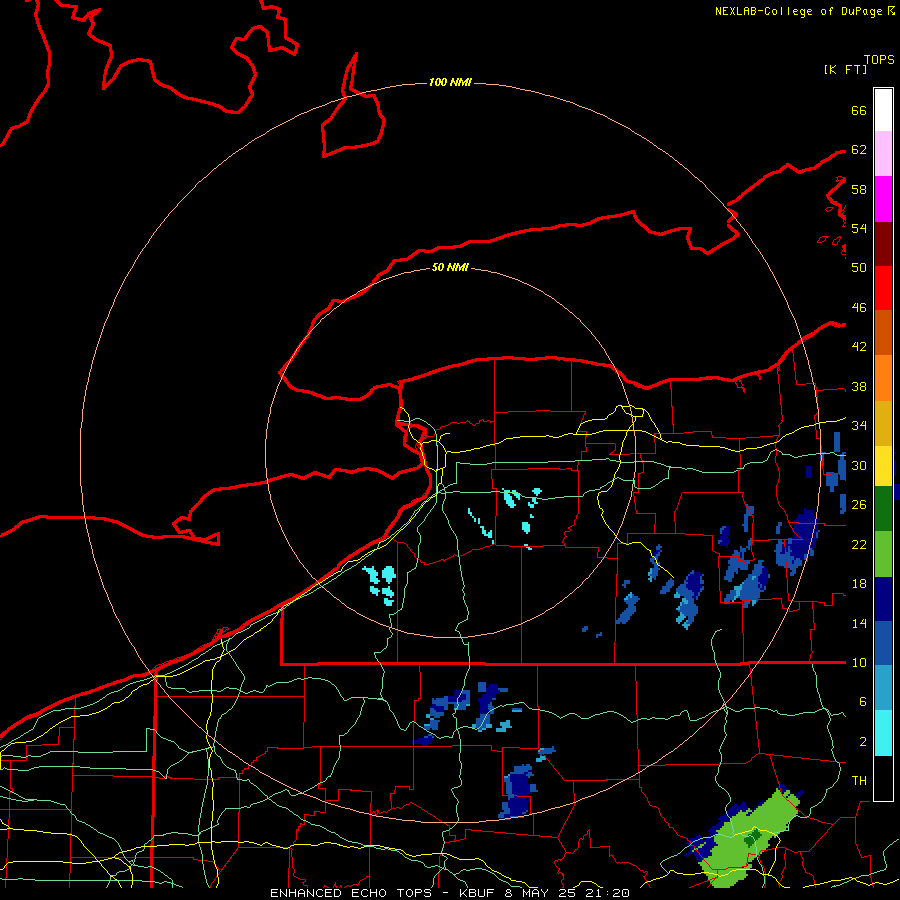The width and height of the screenshot is (900, 900).
Task: Click the '50 NMI' range ring label
Action: point(450,267)
